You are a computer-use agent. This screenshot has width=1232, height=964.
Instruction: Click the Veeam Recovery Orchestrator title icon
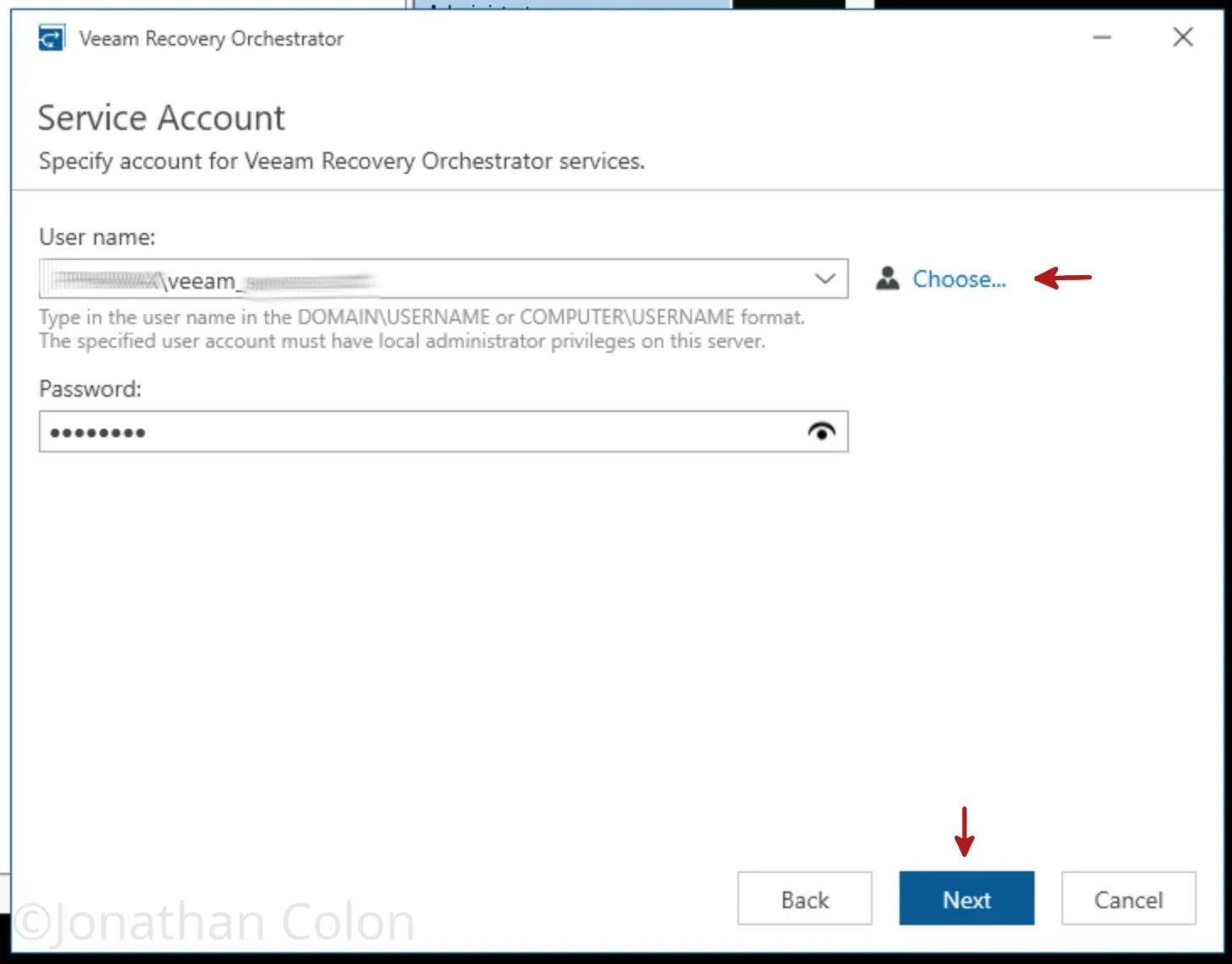(51, 38)
